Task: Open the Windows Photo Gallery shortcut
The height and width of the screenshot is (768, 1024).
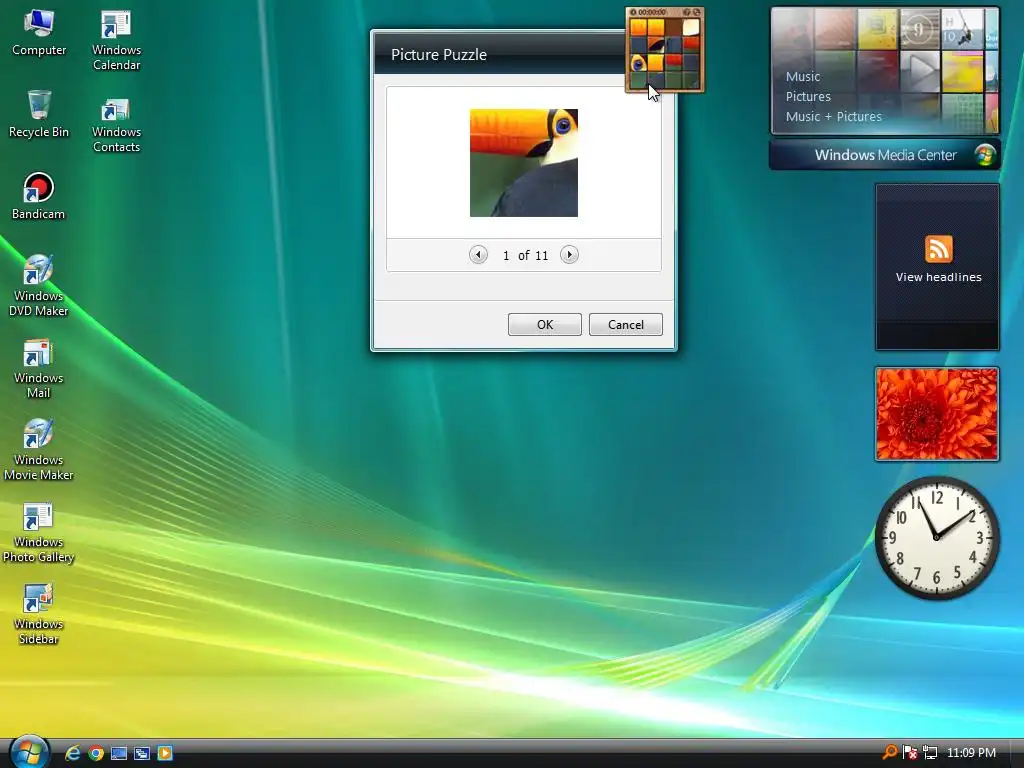Action: [39, 532]
